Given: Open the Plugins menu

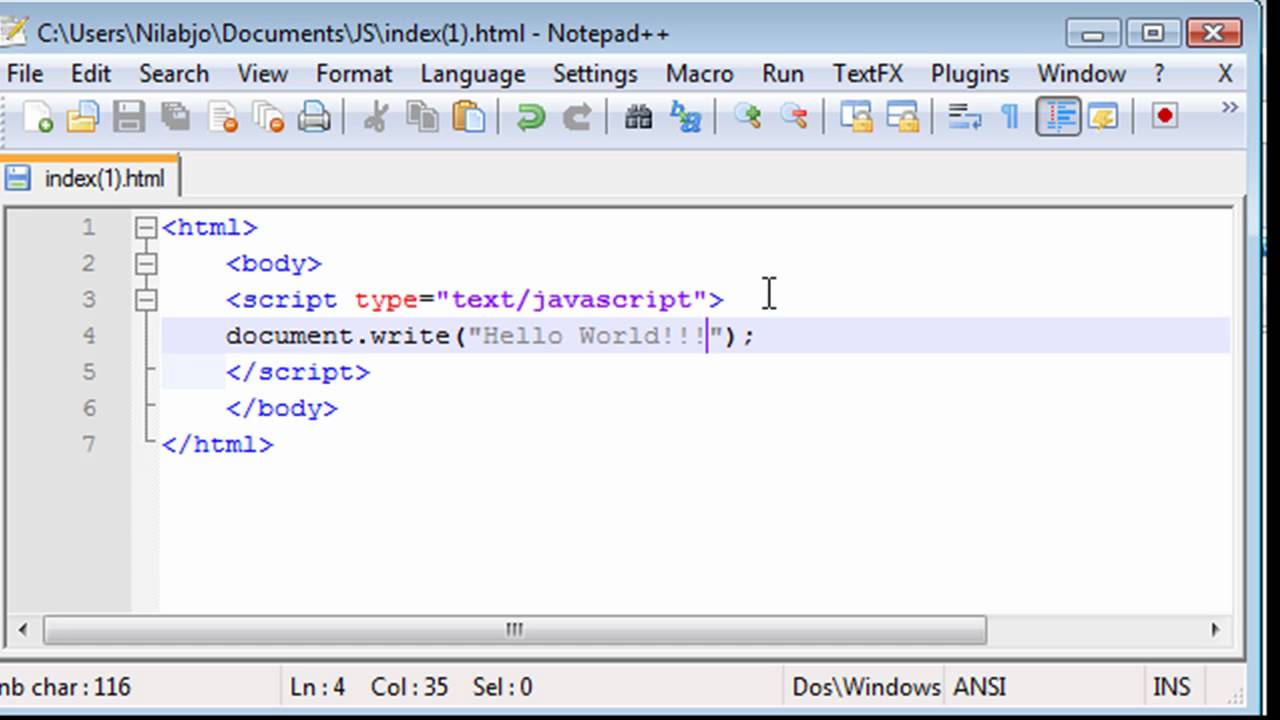Looking at the screenshot, I should (x=970, y=74).
